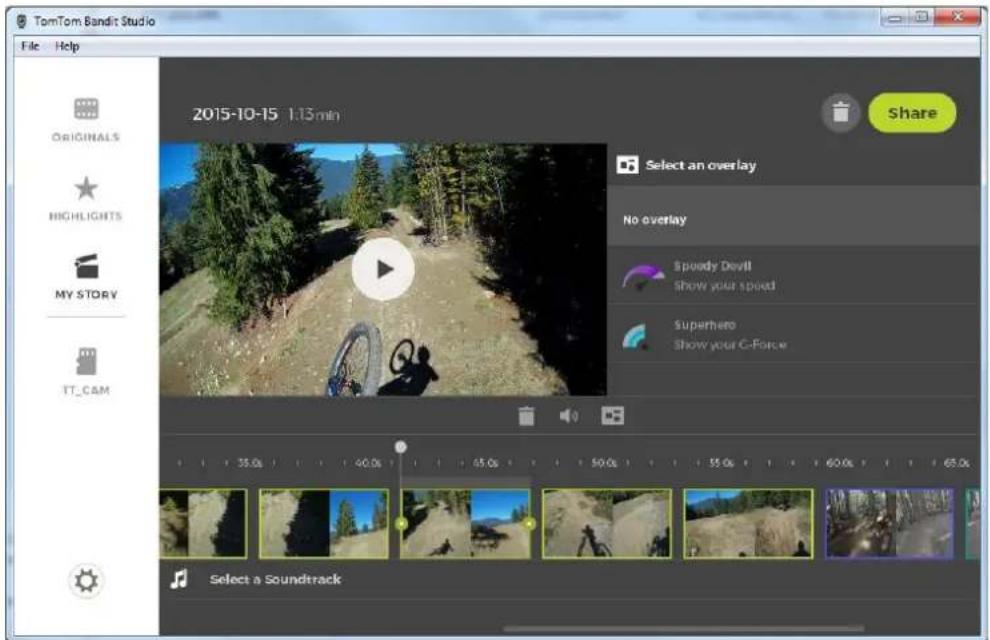Click the story title 2015-10-15
Screen dimensions: 990x640
235,114
